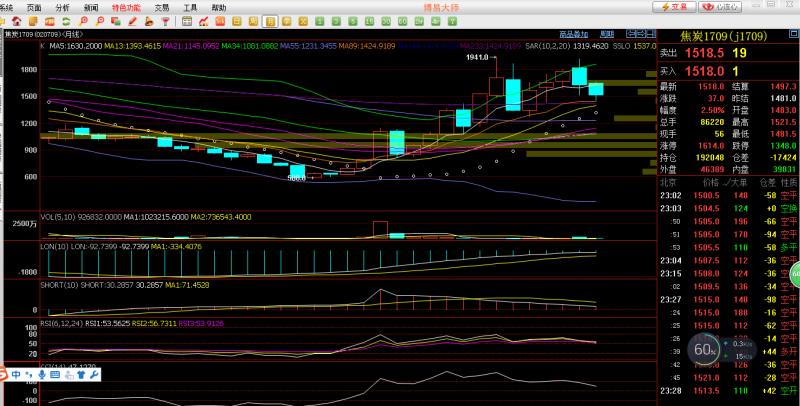This screenshot has width=800, height=406.
Task: Select the green Y period button
Action: [453, 21]
